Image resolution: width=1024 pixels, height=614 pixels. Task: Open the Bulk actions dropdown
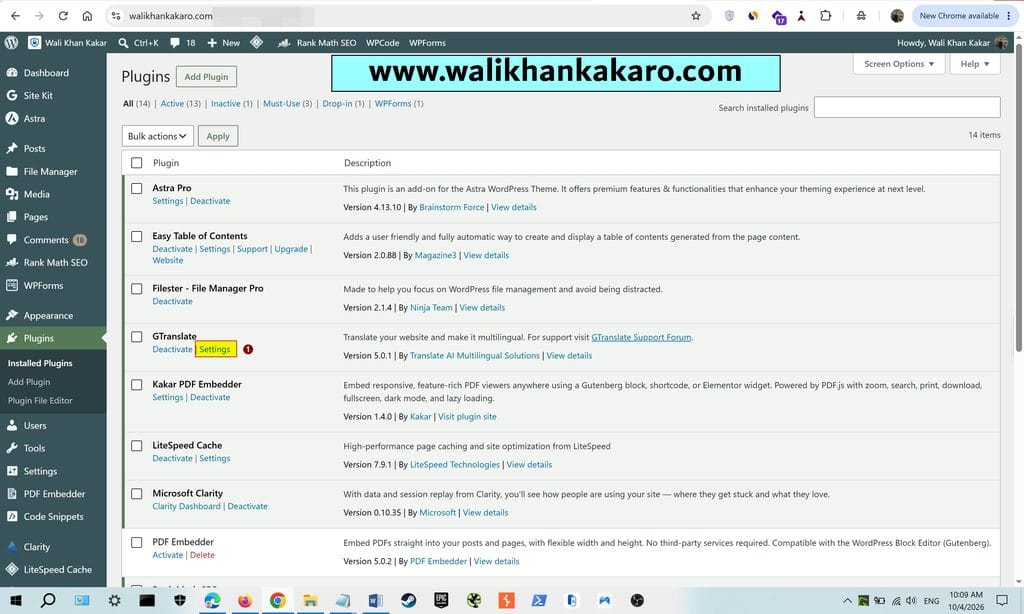pyautogui.click(x=157, y=136)
